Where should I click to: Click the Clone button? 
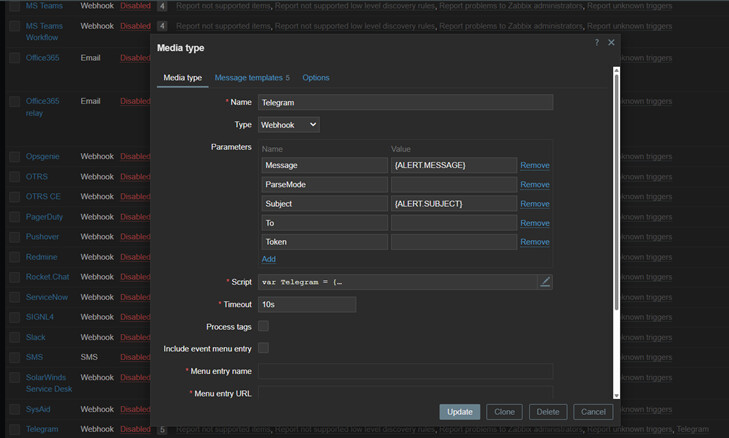coord(504,412)
